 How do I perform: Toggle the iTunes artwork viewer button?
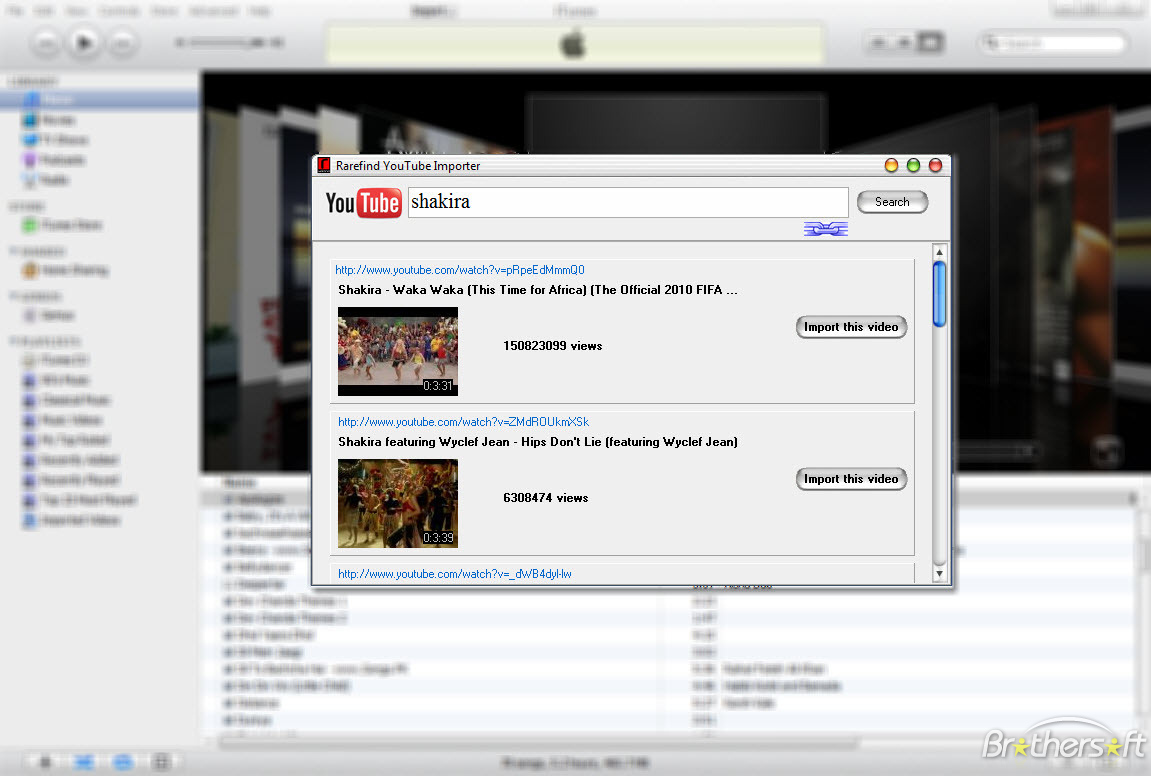[161, 762]
